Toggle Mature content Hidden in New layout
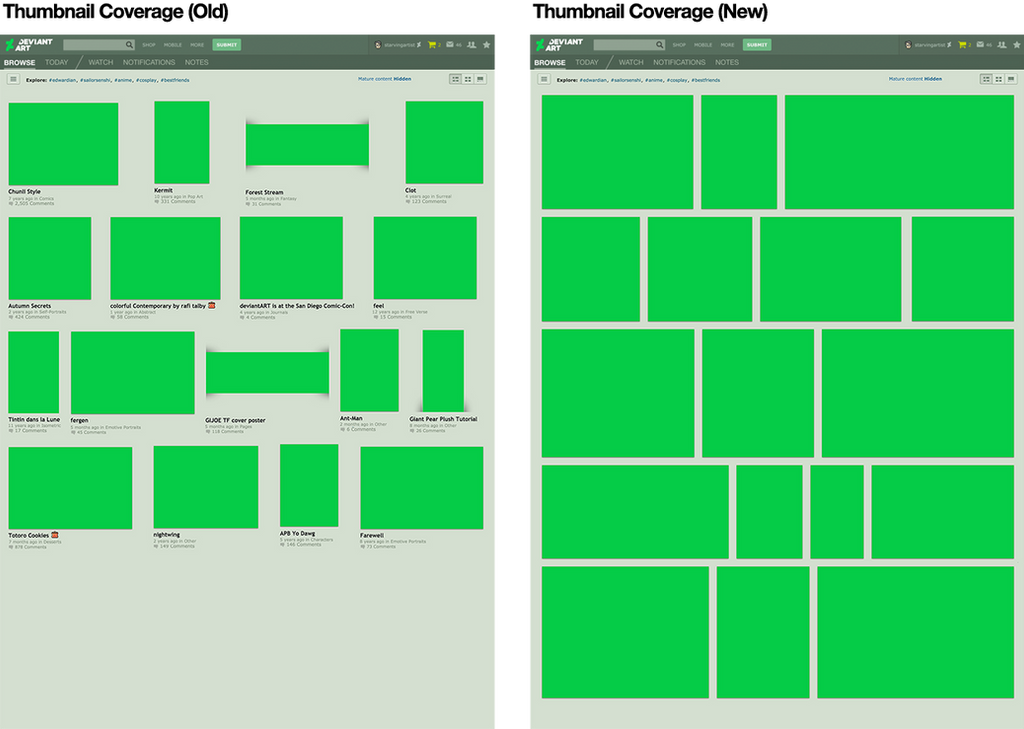The width and height of the screenshot is (1024, 729). 915,78
